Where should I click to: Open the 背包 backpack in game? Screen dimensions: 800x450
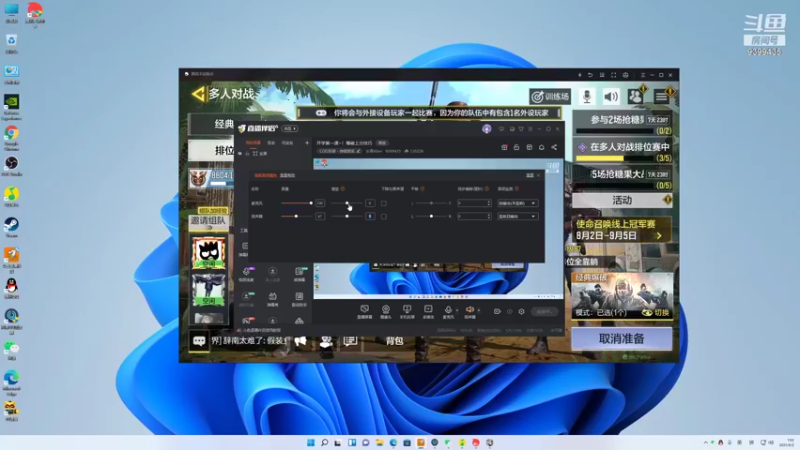394,341
